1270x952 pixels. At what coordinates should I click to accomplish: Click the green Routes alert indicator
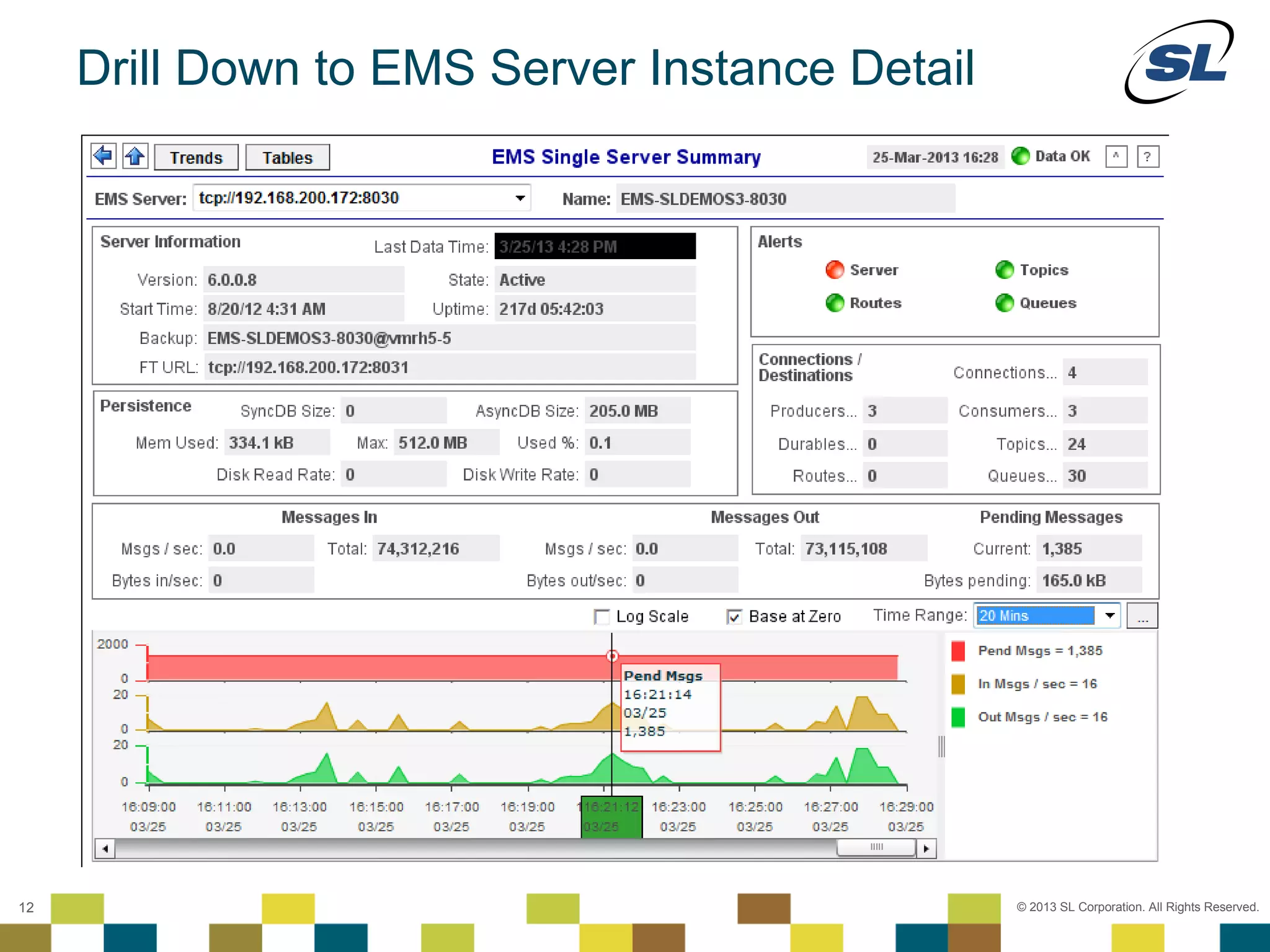835,302
